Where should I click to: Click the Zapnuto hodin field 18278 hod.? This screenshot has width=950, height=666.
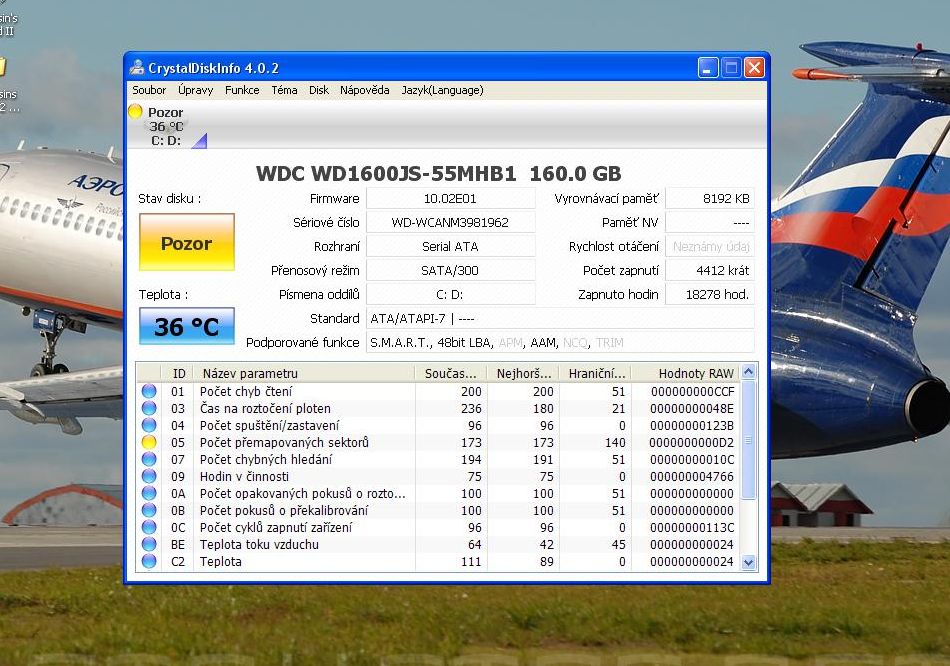pyautogui.click(x=710, y=295)
